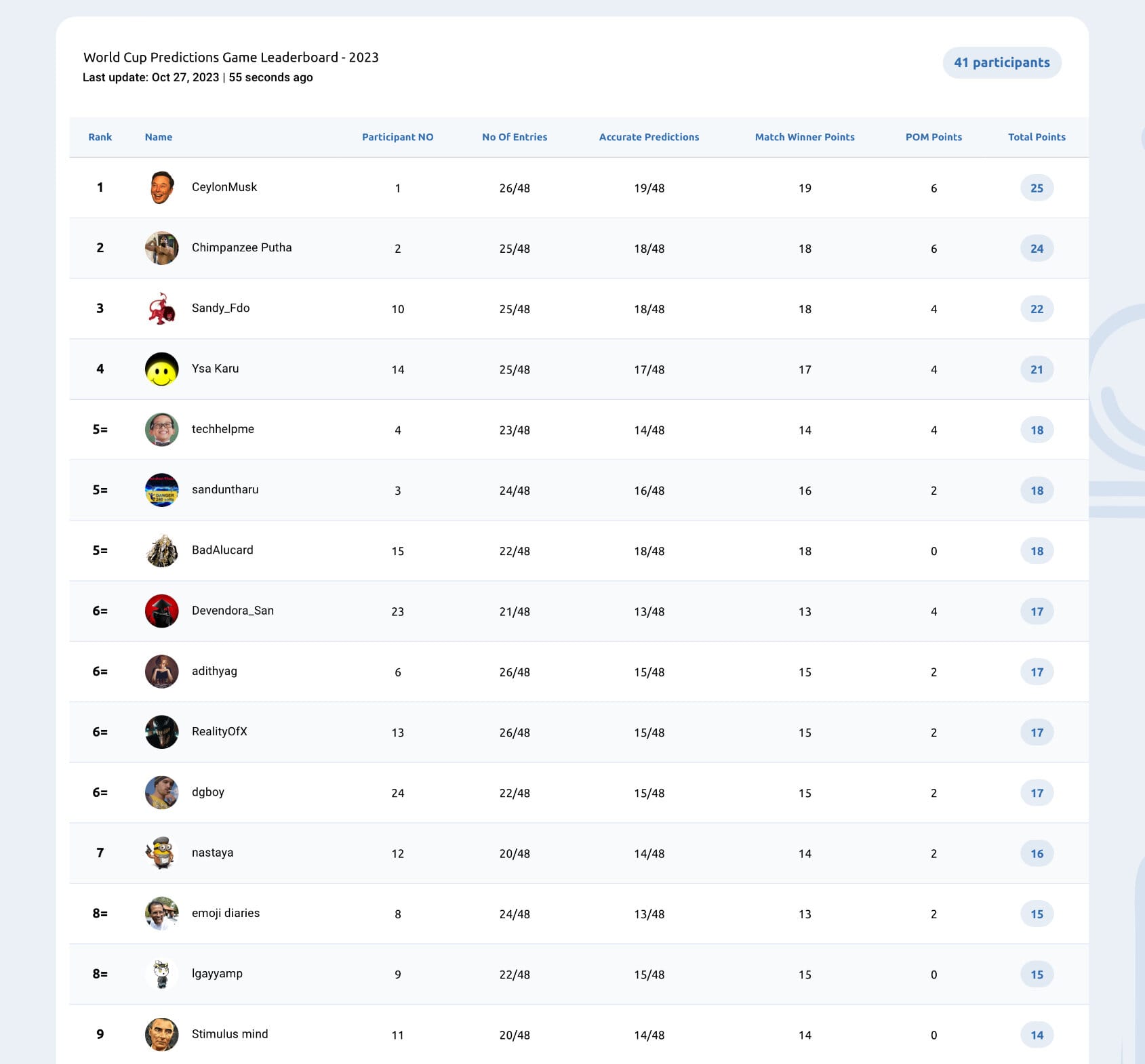Screen dimensions: 1145x1064
Task: Open techhelpme's avatar image
Action: coord(162,430)
